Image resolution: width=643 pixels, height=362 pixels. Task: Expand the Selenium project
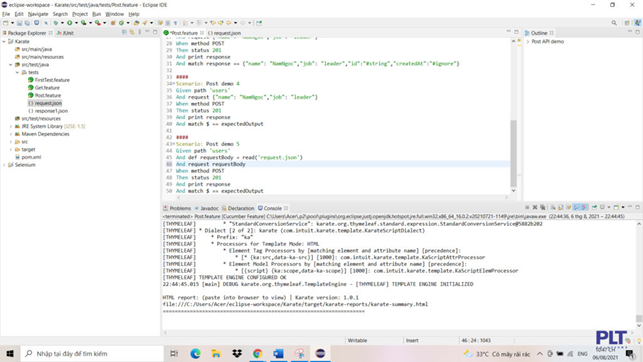pyautogui.click(x=4, y=165)
